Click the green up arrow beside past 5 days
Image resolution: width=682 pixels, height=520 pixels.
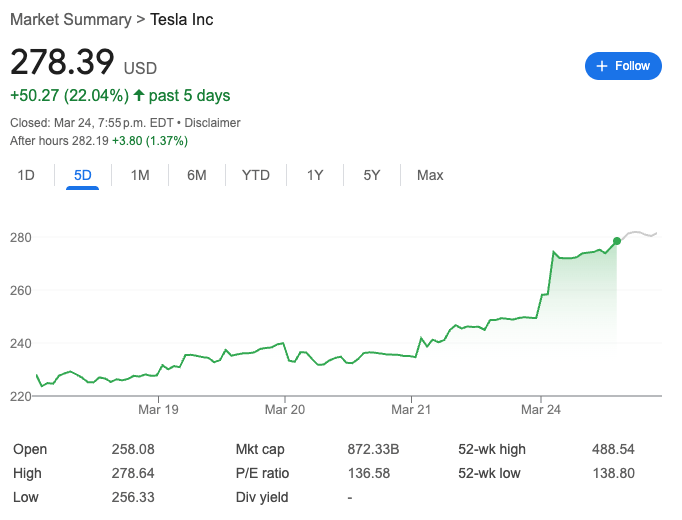tap(139, 95)
